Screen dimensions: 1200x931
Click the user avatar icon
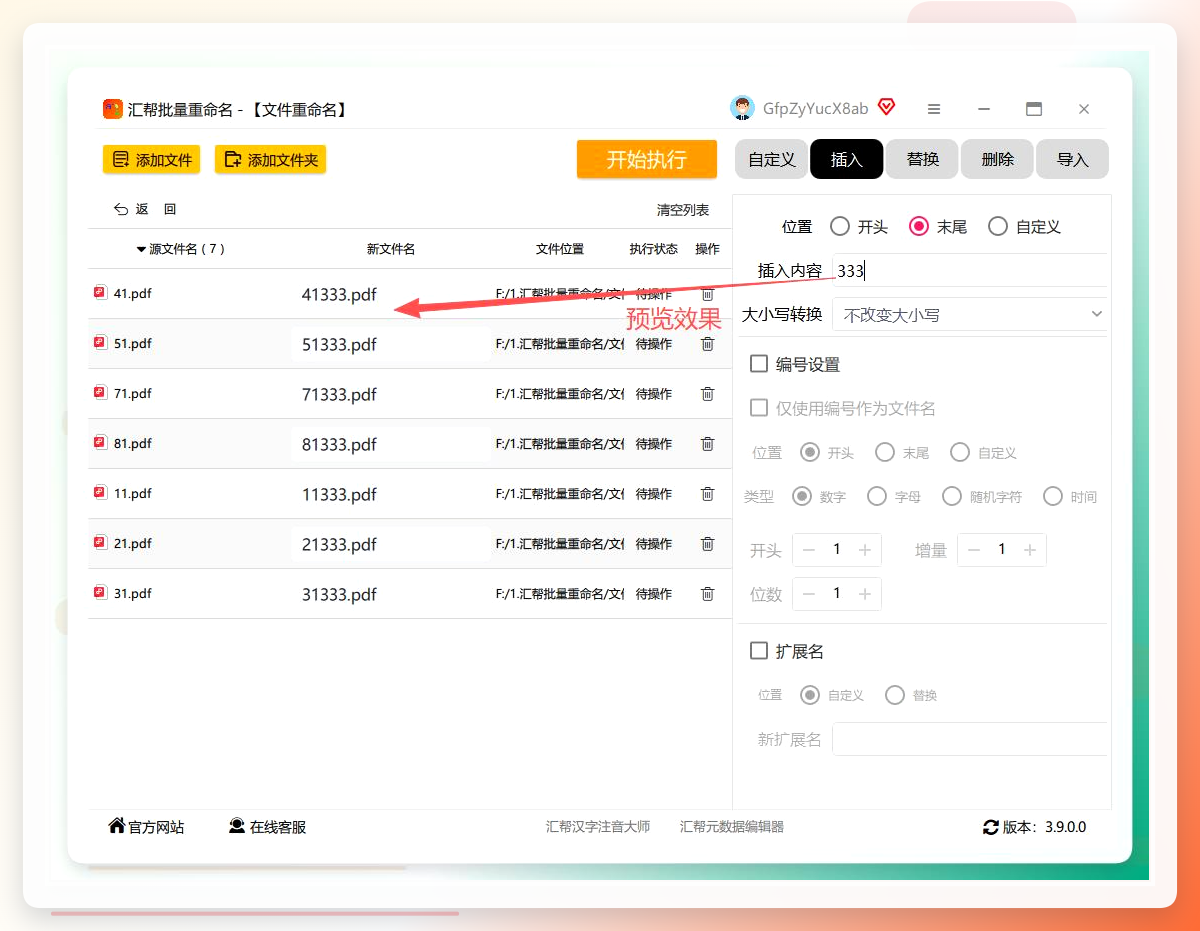(743, 108)
